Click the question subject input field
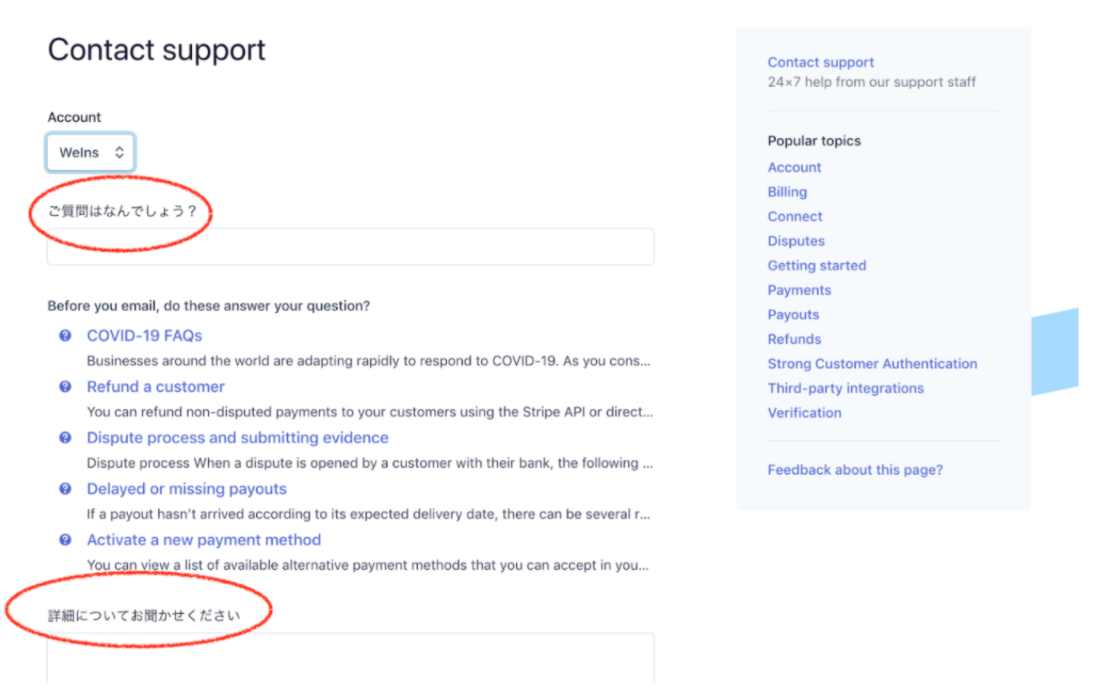This screenshot has width=1104, height=690. point(350,247)
